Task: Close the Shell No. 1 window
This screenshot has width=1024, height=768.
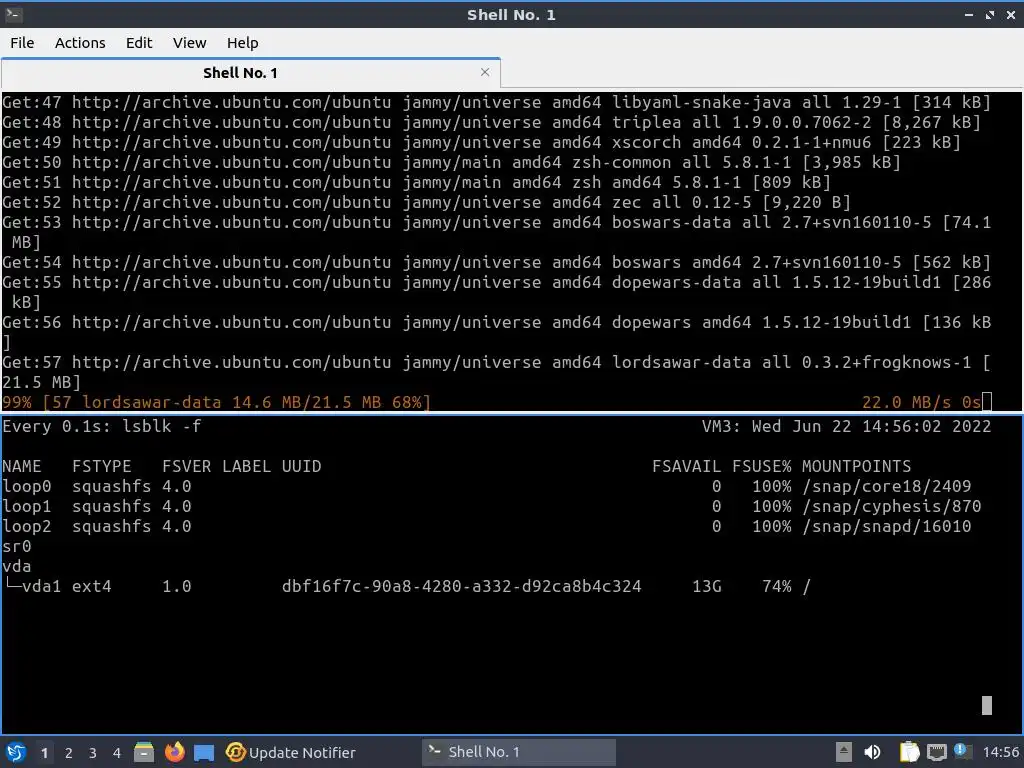Action: pos(1010,14)
